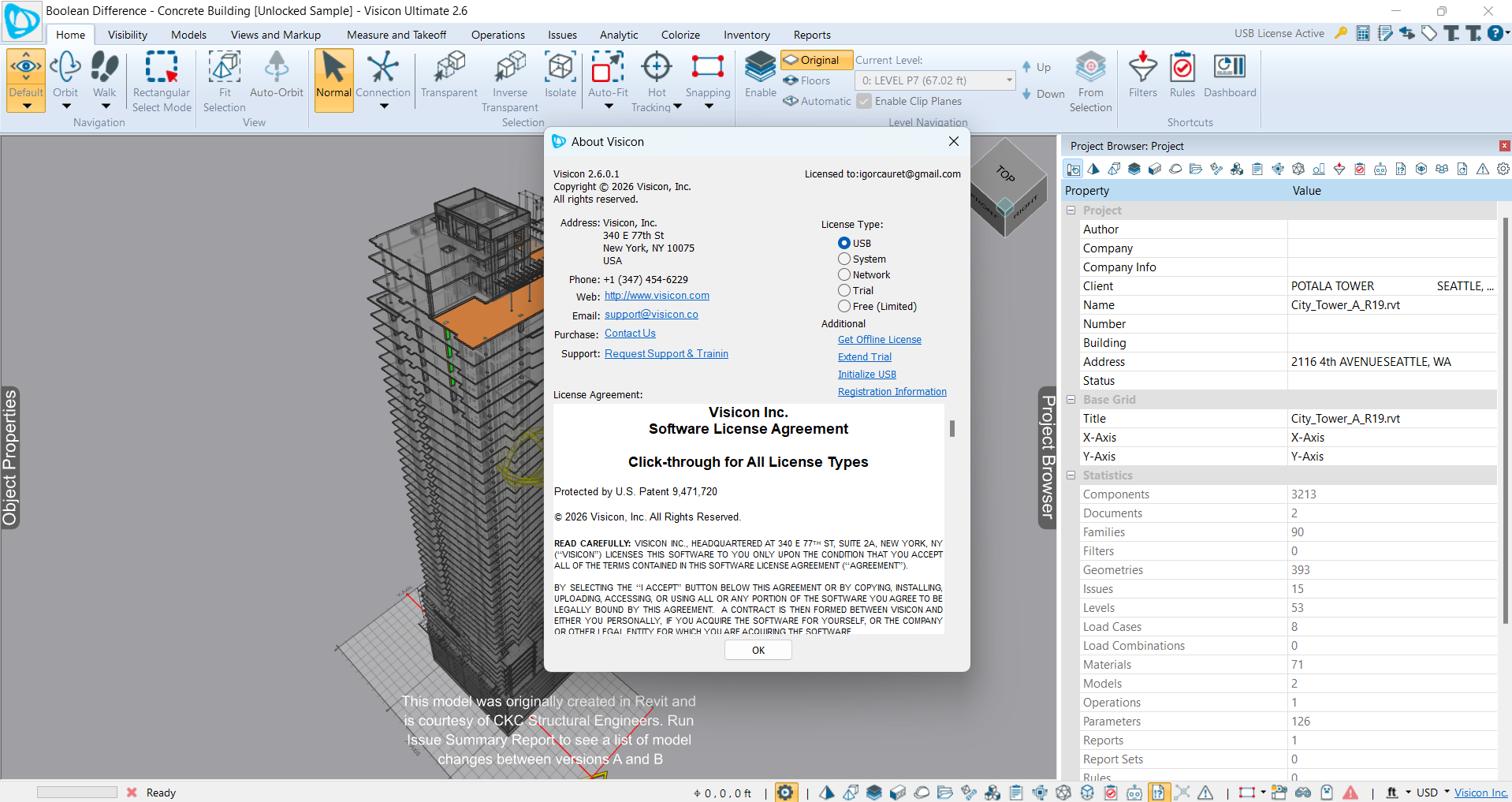1512x802 pixels.
Task: Apply the Transparent selection mode
Action: click(x=449, y=74)
